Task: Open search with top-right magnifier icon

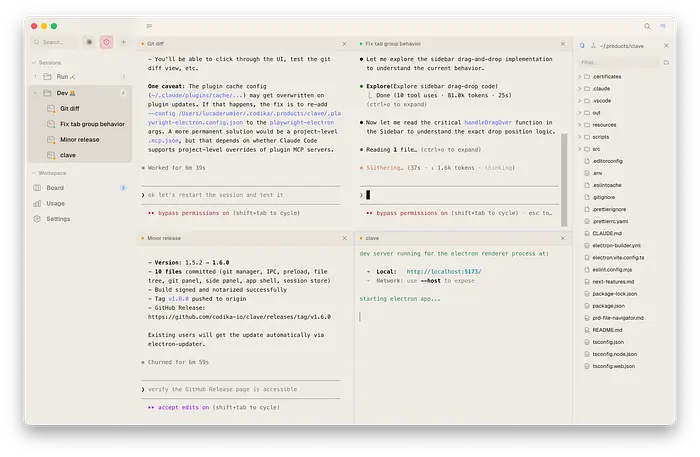Action: [x=646, y=26]
